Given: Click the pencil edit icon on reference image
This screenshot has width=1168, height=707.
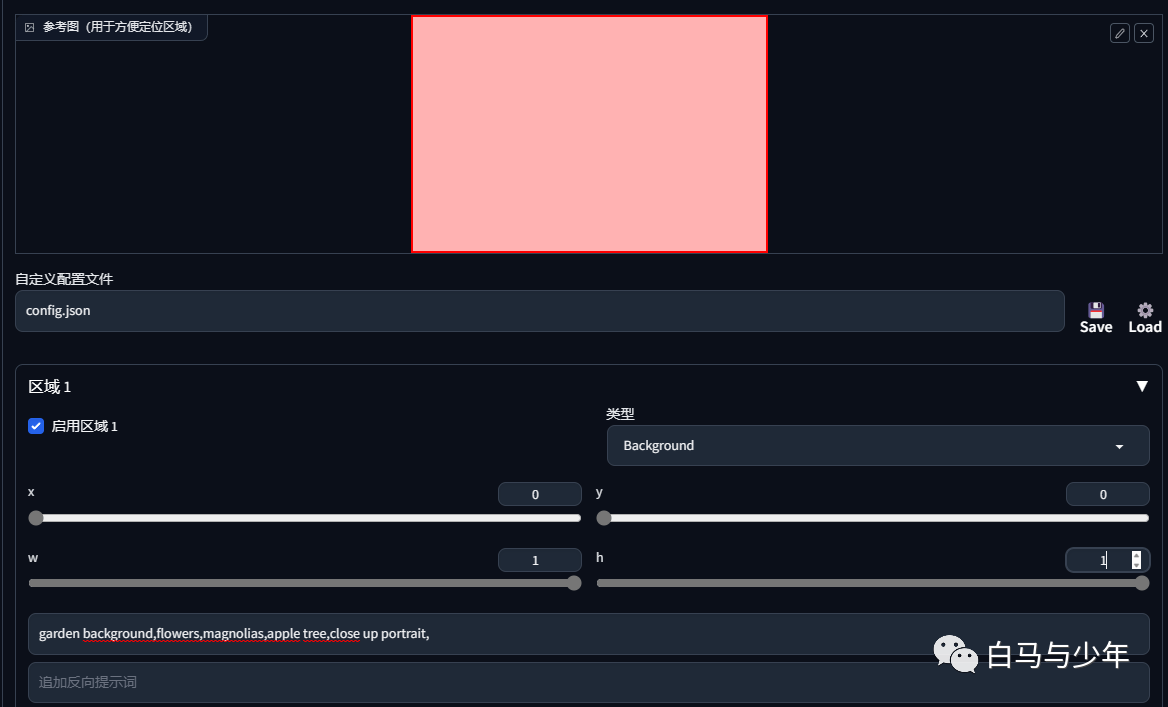Looking at the screenshot, I should (x=1120, y=34).
